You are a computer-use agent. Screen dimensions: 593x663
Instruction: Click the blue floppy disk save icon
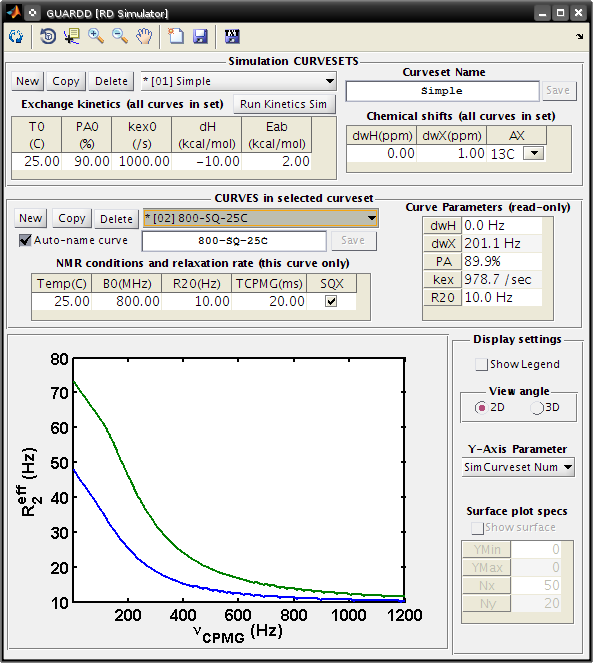click(x=200, y=36)
